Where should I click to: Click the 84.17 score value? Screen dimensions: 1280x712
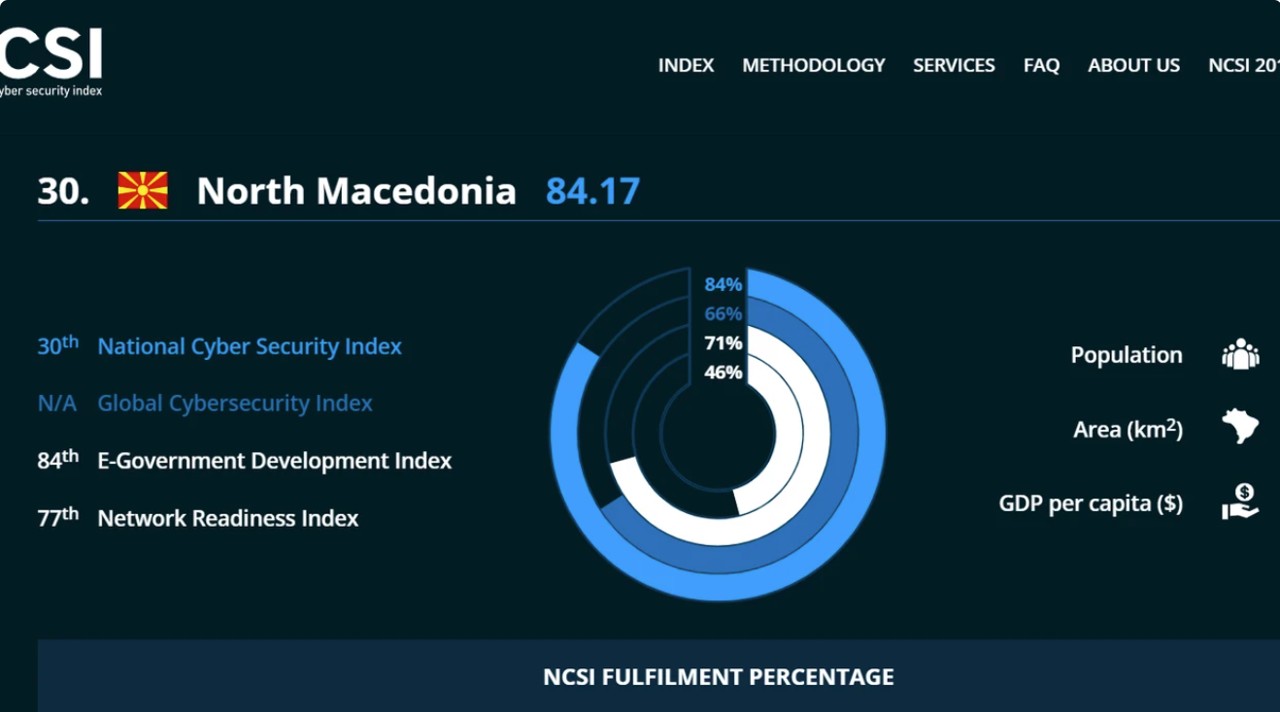593,191
